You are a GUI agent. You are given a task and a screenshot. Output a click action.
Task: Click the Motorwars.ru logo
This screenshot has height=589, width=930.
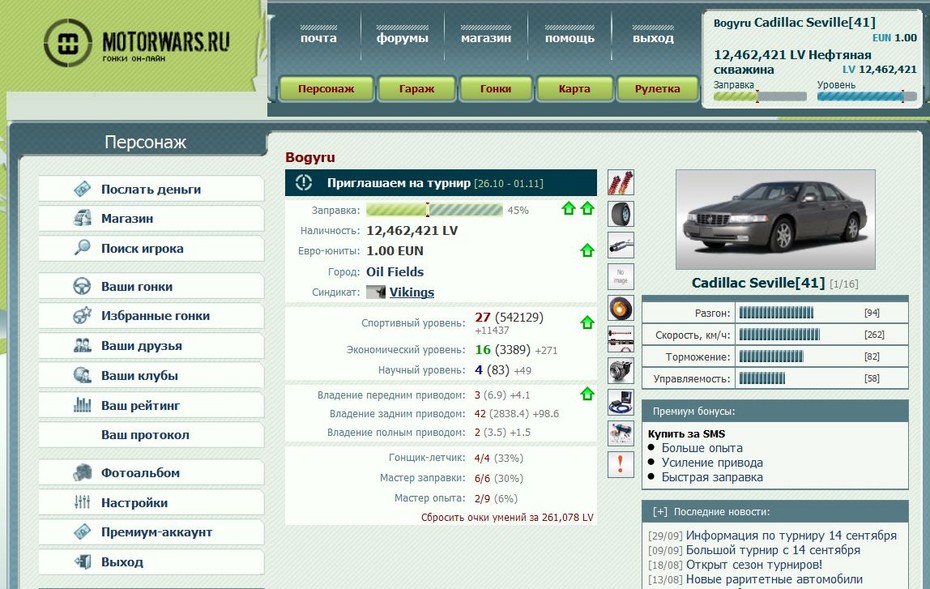click(x=136, y=43)
